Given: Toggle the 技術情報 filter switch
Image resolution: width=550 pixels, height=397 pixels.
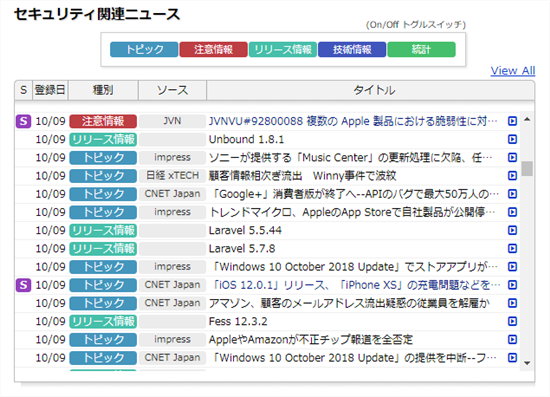Looking at the screenshot, I should 352,49.
